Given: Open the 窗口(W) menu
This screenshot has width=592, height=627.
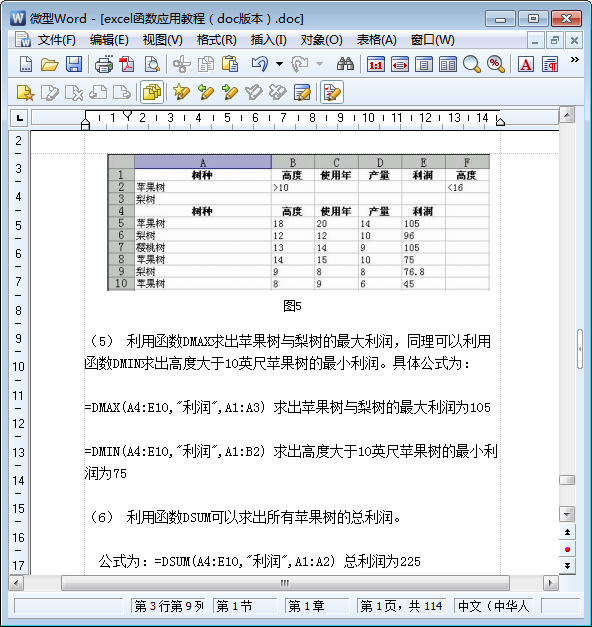Looking at the screenshot, I should (x=432, y=40).
